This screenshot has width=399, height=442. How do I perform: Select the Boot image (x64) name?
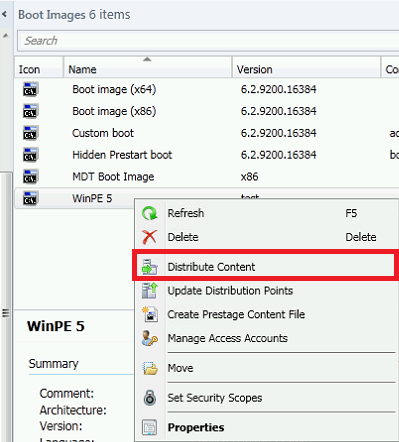point(114,89)
